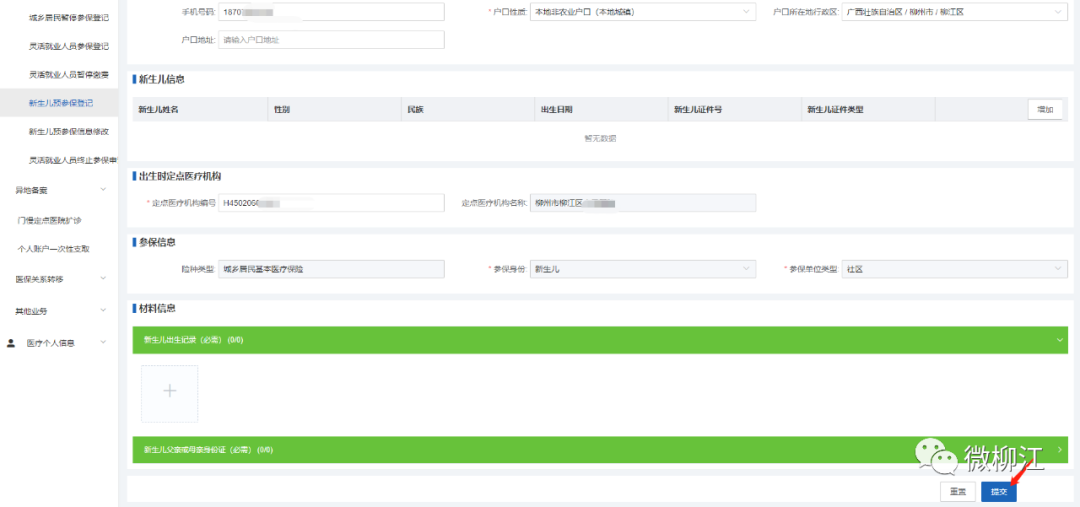This screenshot has width=1080, height=507.
Task: Click the 定点医疗机构编号 input field
Action: click(330, 203)
